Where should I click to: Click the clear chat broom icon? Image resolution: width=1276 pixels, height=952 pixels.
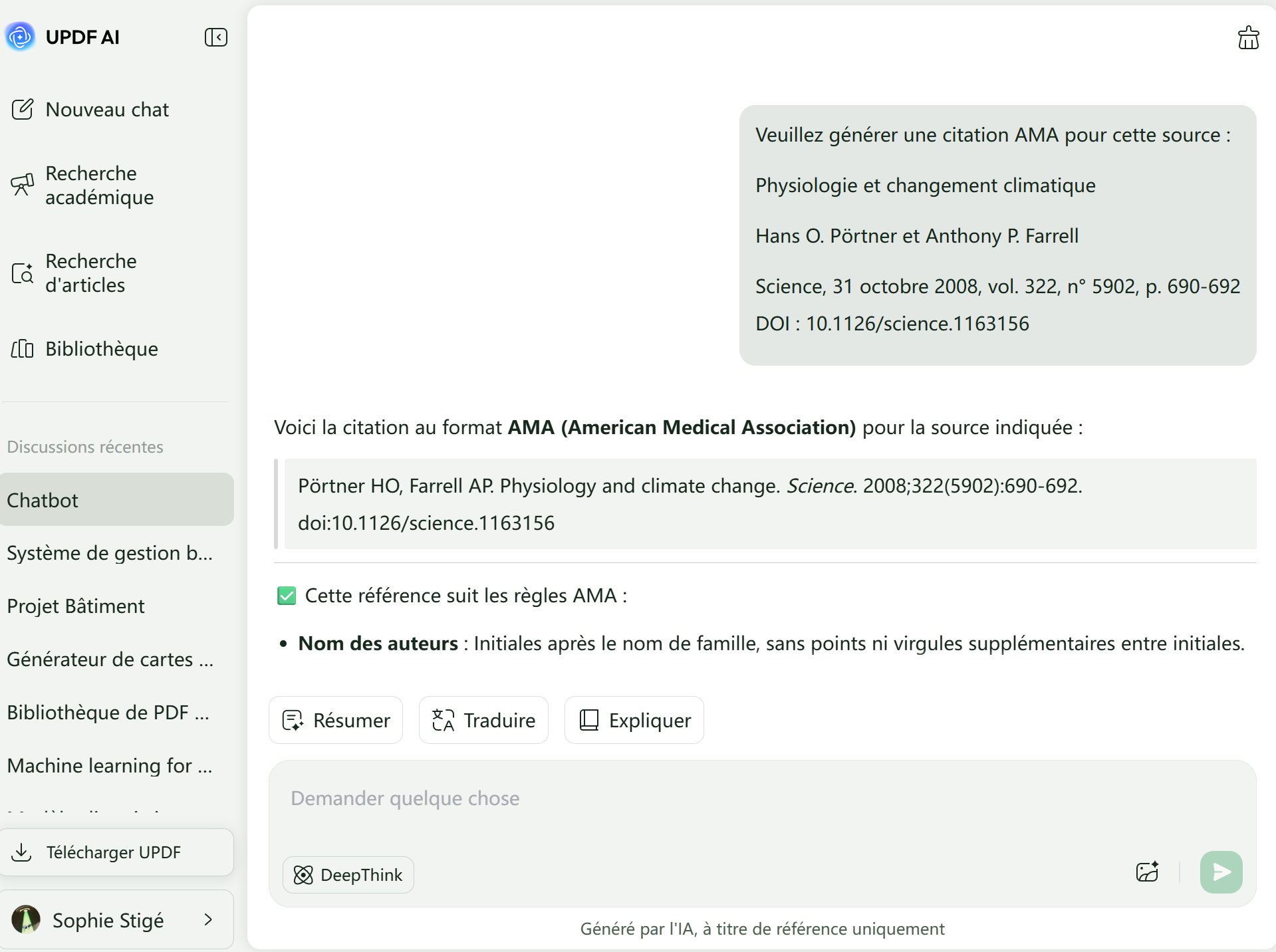tap(1248, 38)
